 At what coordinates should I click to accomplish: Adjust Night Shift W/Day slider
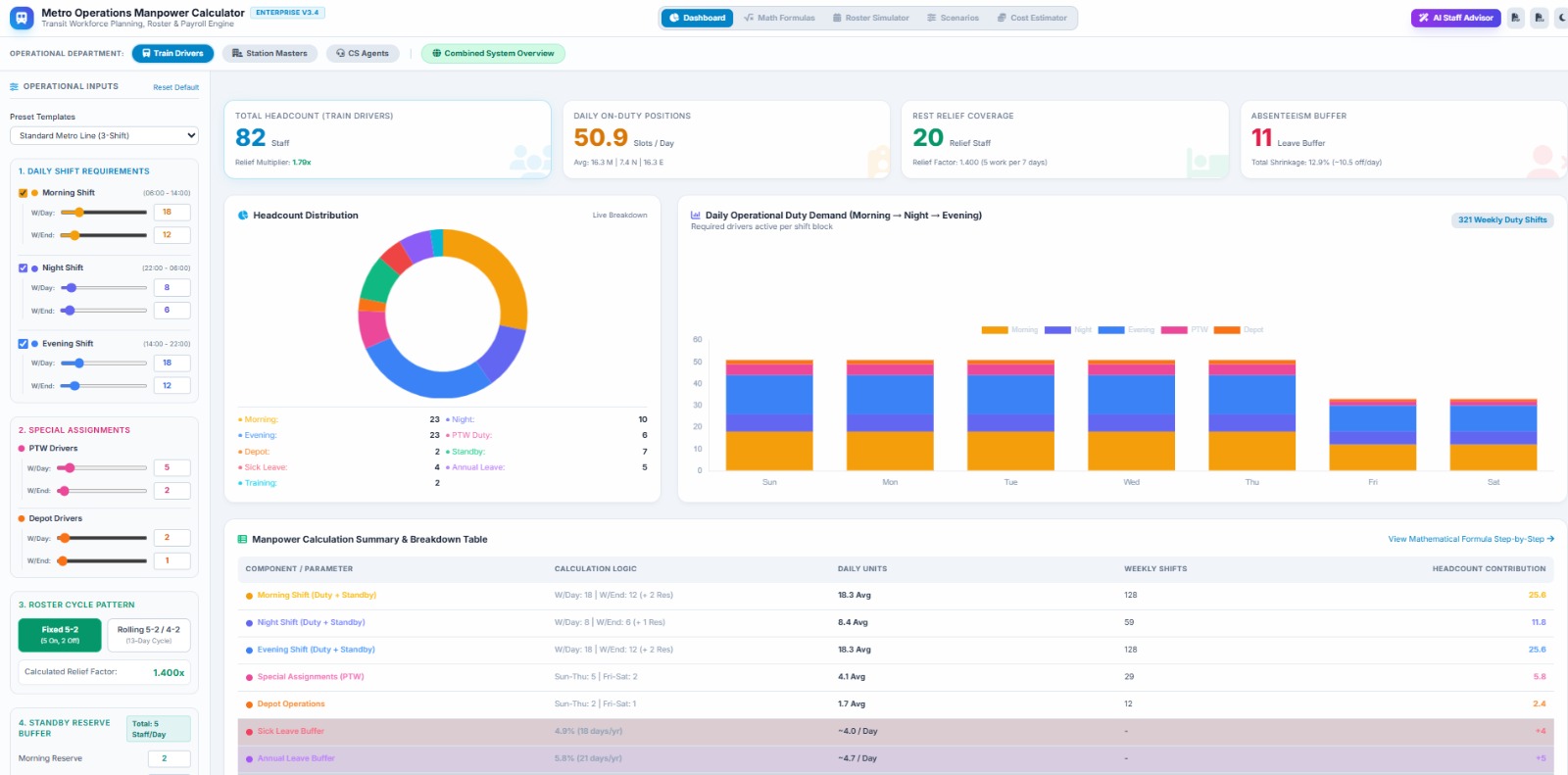[103, 288]
